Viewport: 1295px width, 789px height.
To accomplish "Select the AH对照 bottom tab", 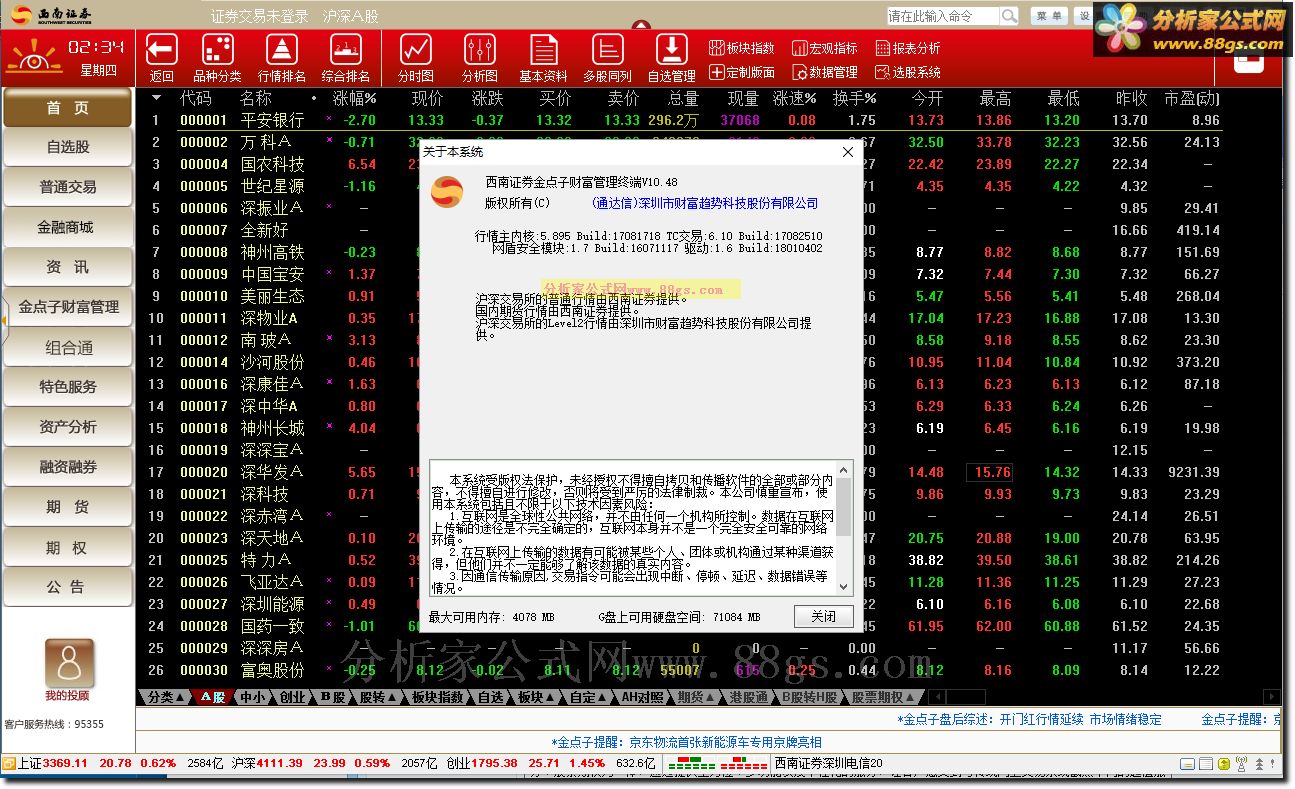I will (642, 697).
